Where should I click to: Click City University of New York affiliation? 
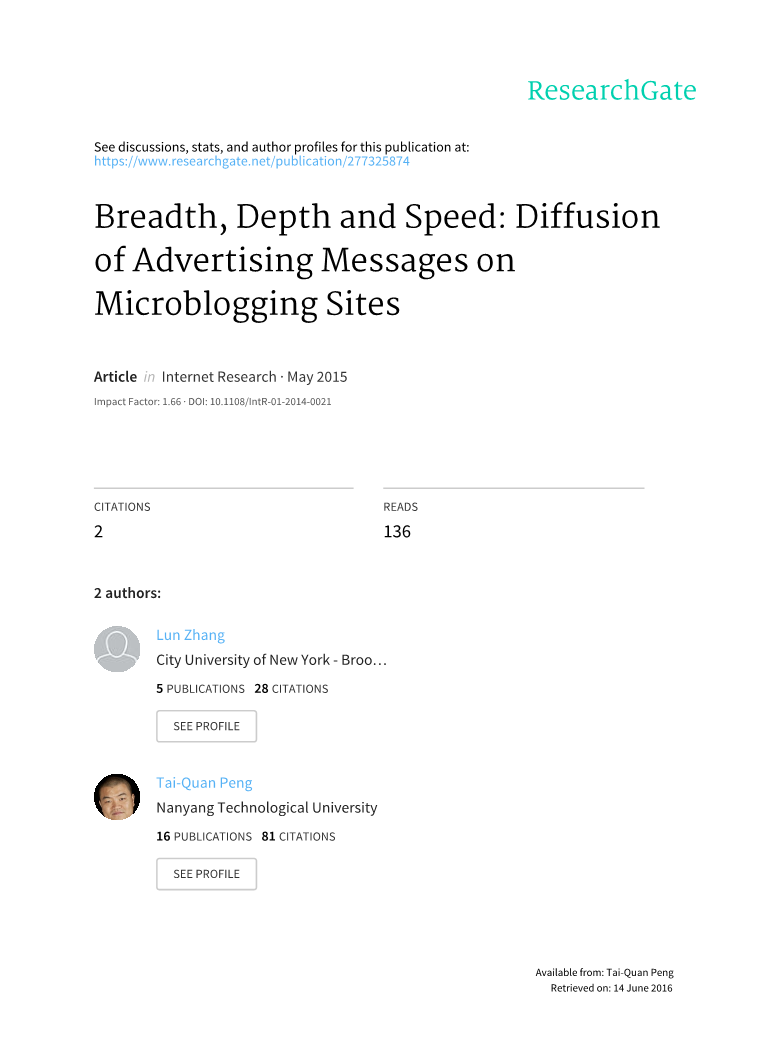point(271,660)
